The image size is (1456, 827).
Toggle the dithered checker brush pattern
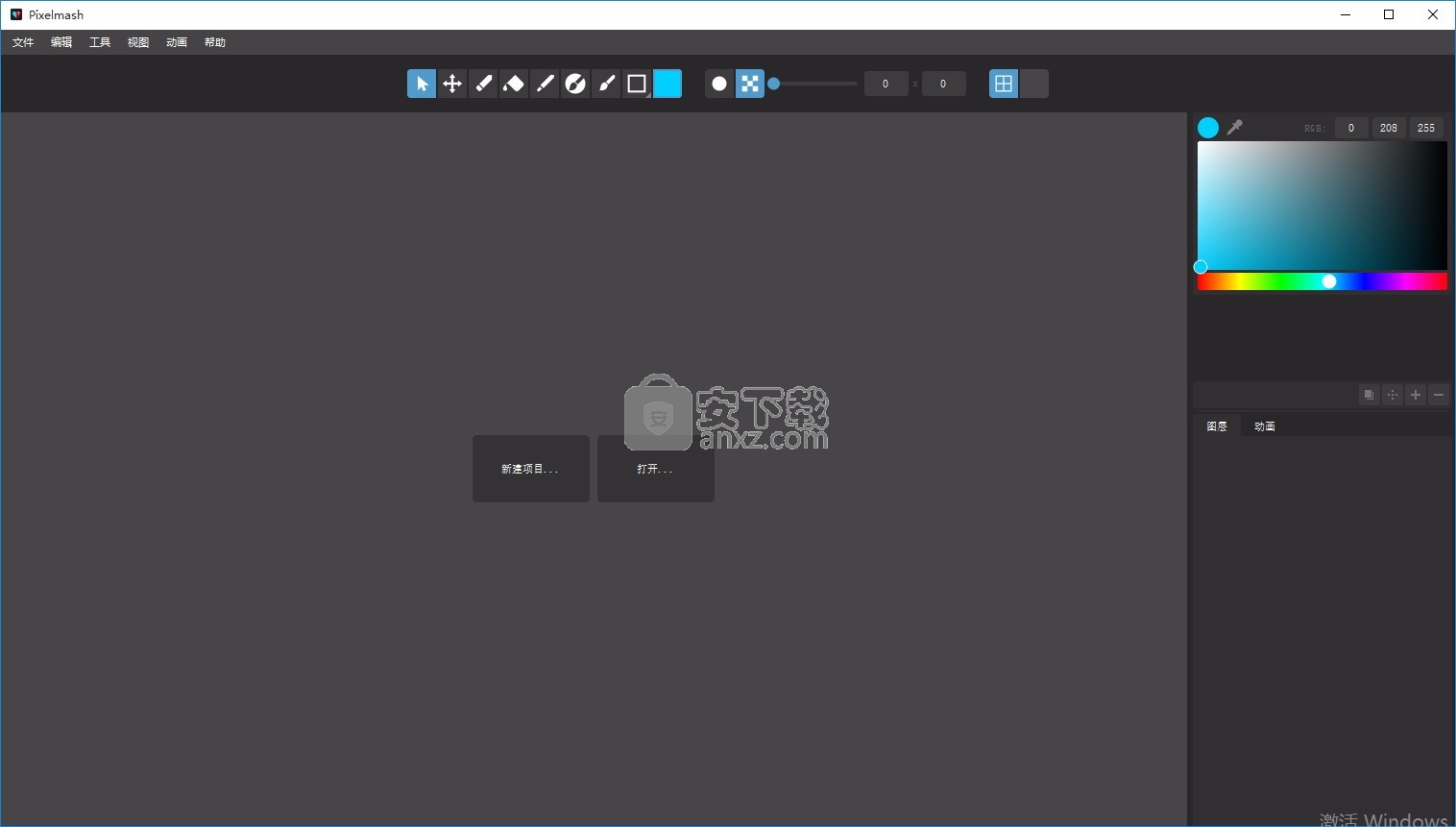pos(750,84)
